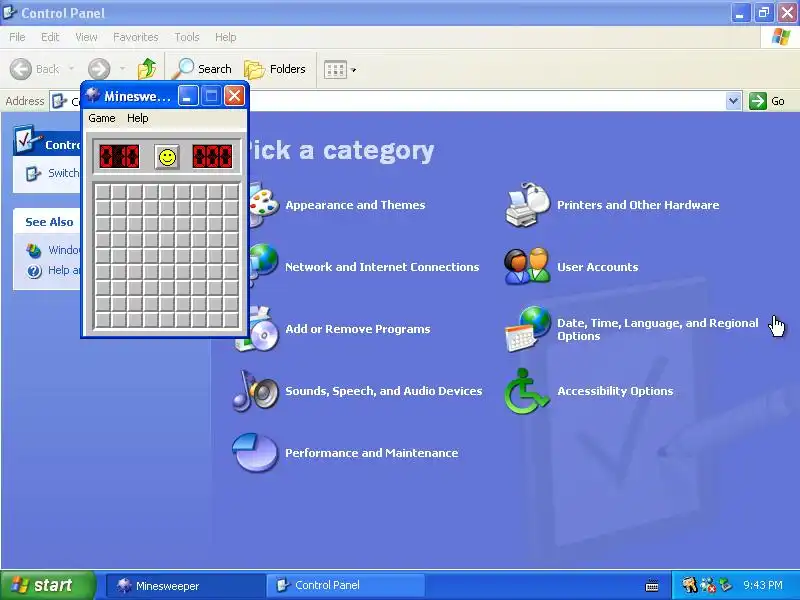
Task: Minimize the Control Panel window
Action: 740,13
